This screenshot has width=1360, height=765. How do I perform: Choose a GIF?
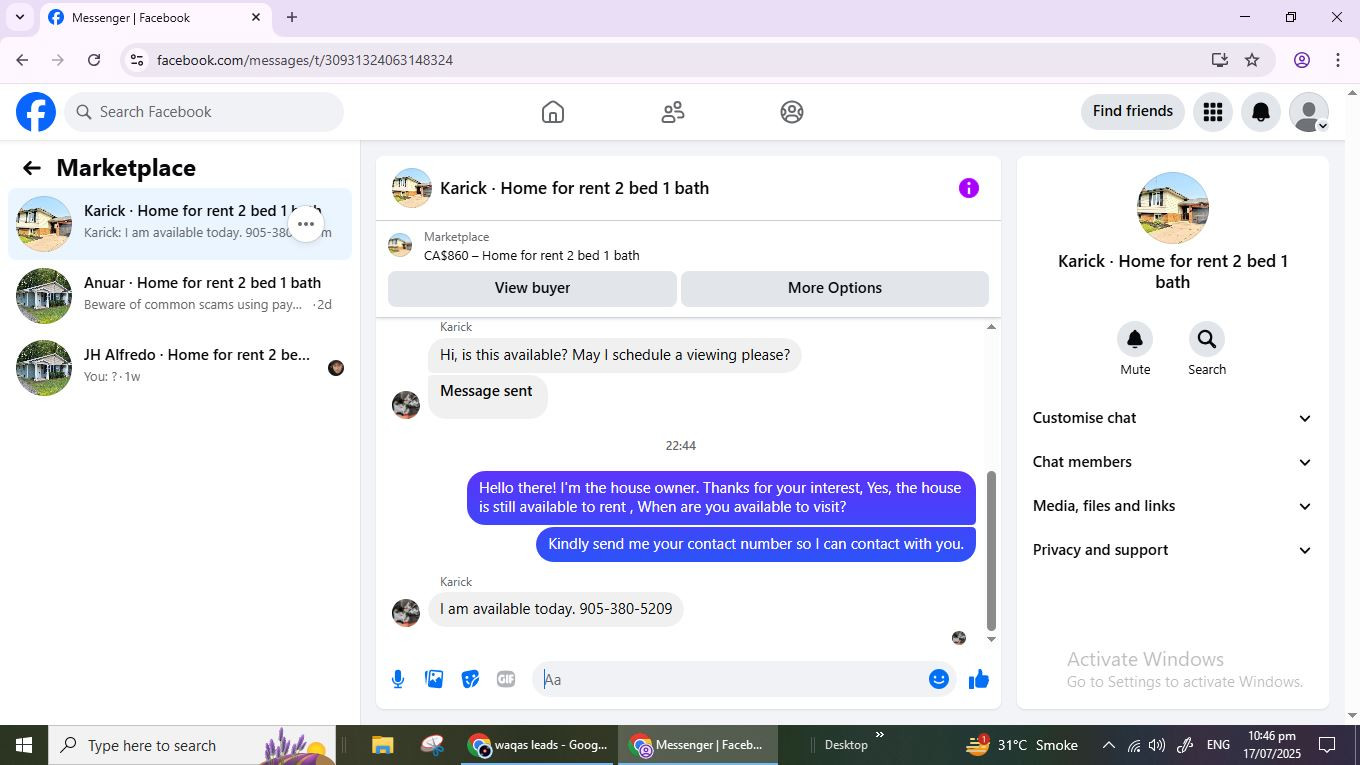[x=506, y=680]
